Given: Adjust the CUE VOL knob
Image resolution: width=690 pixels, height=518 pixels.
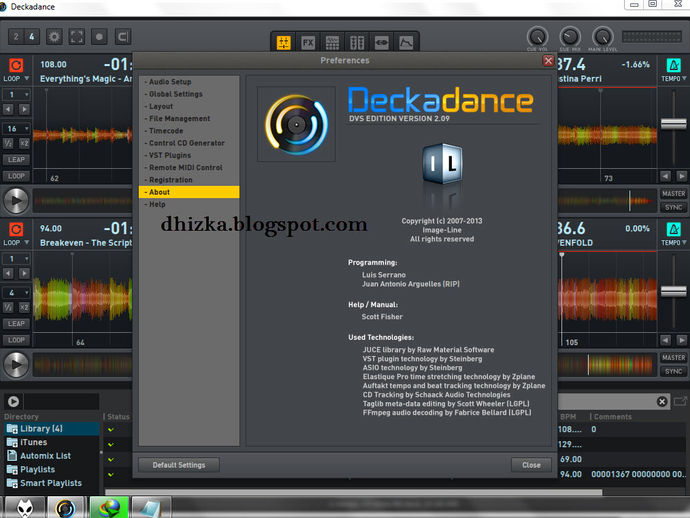Looking at the screenshot, I should pos(537,37).
